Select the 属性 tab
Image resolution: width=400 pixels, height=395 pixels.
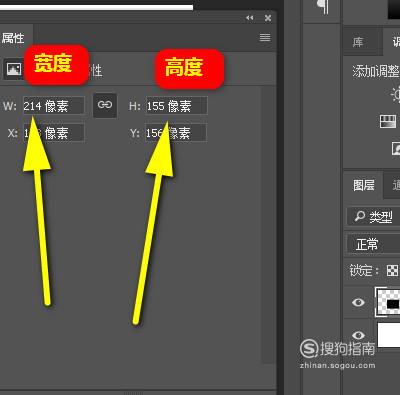tap(13, 38)
